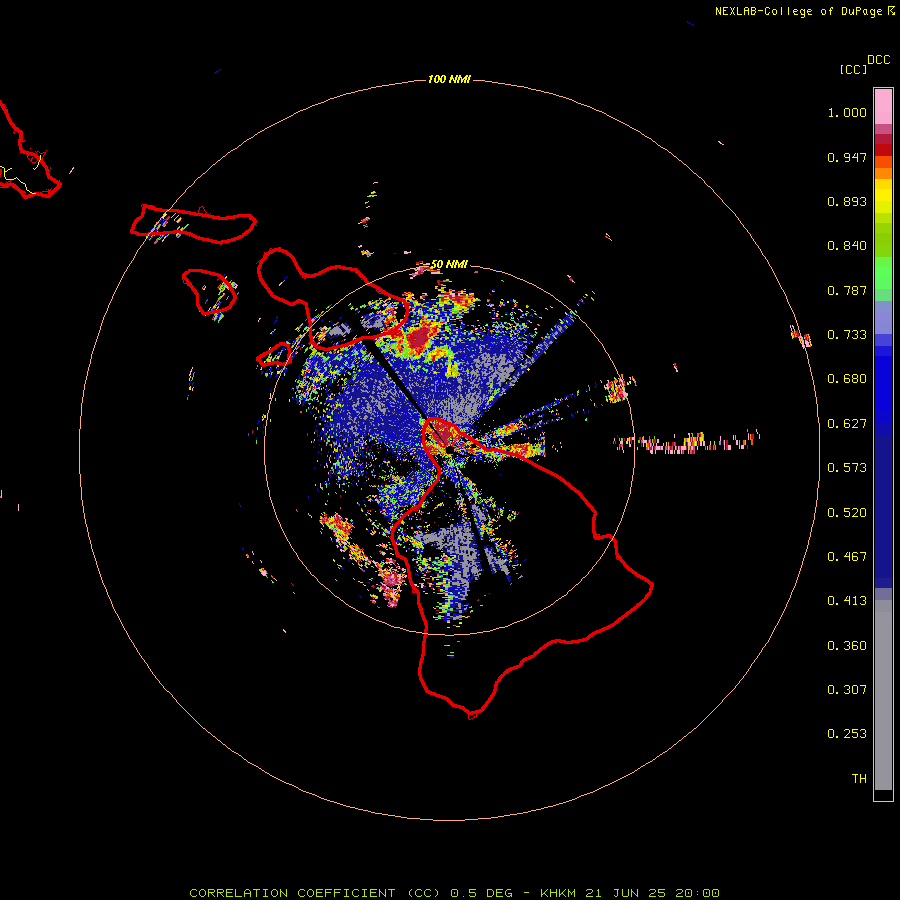Click the Correlation Coefficient KHKM caption
Screen dimensions: 900x900
454,893
